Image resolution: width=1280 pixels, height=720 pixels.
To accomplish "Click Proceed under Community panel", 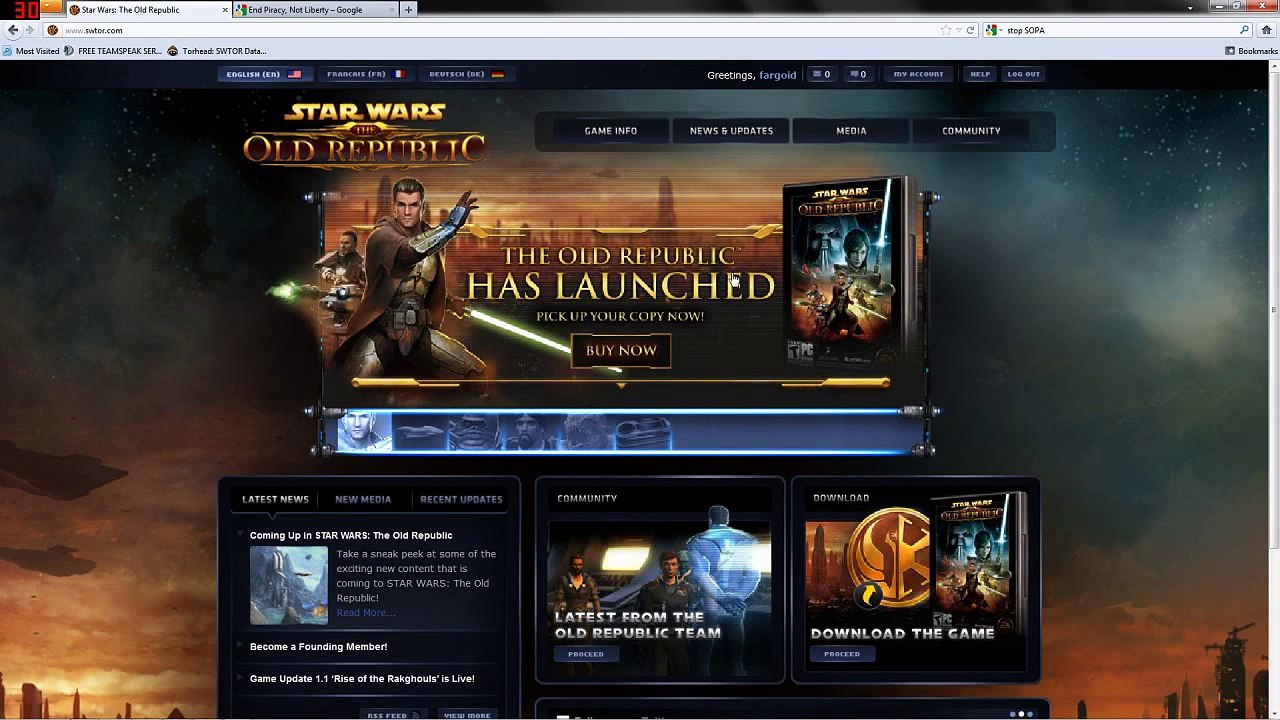I will click(586, 654).
